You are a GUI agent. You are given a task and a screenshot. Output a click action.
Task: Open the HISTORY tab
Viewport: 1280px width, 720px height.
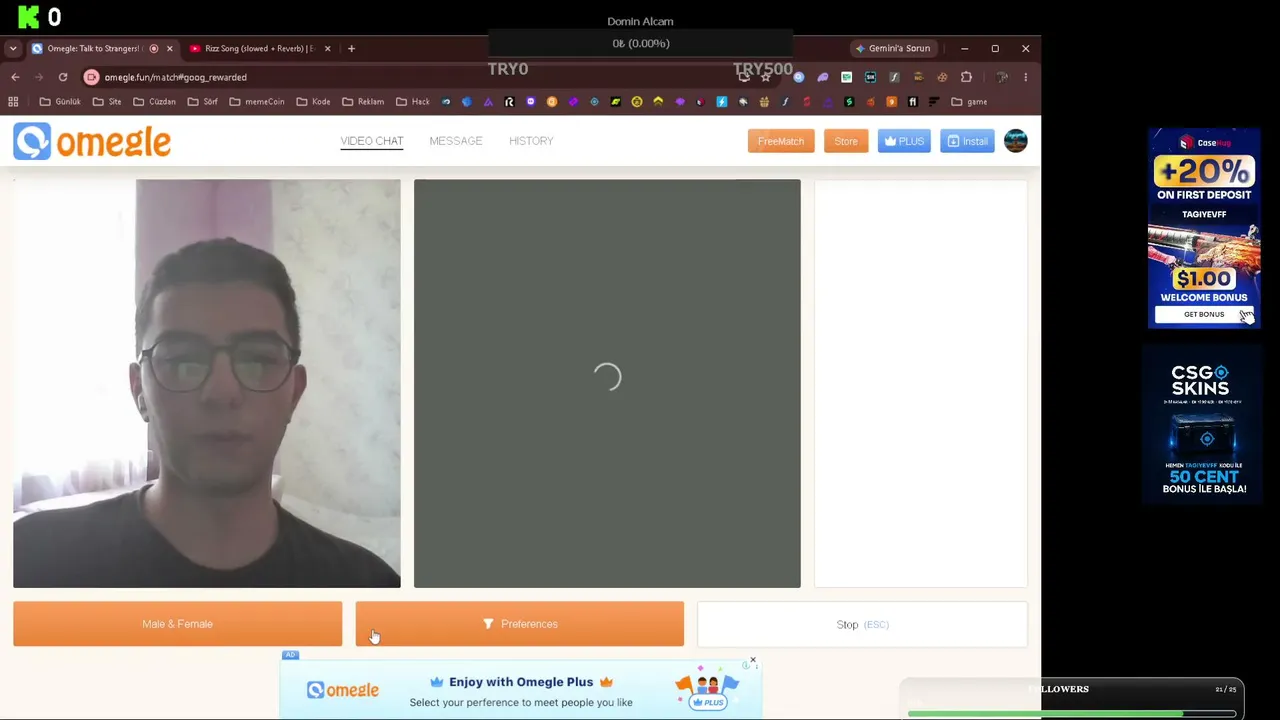click(x=531, y=141)
